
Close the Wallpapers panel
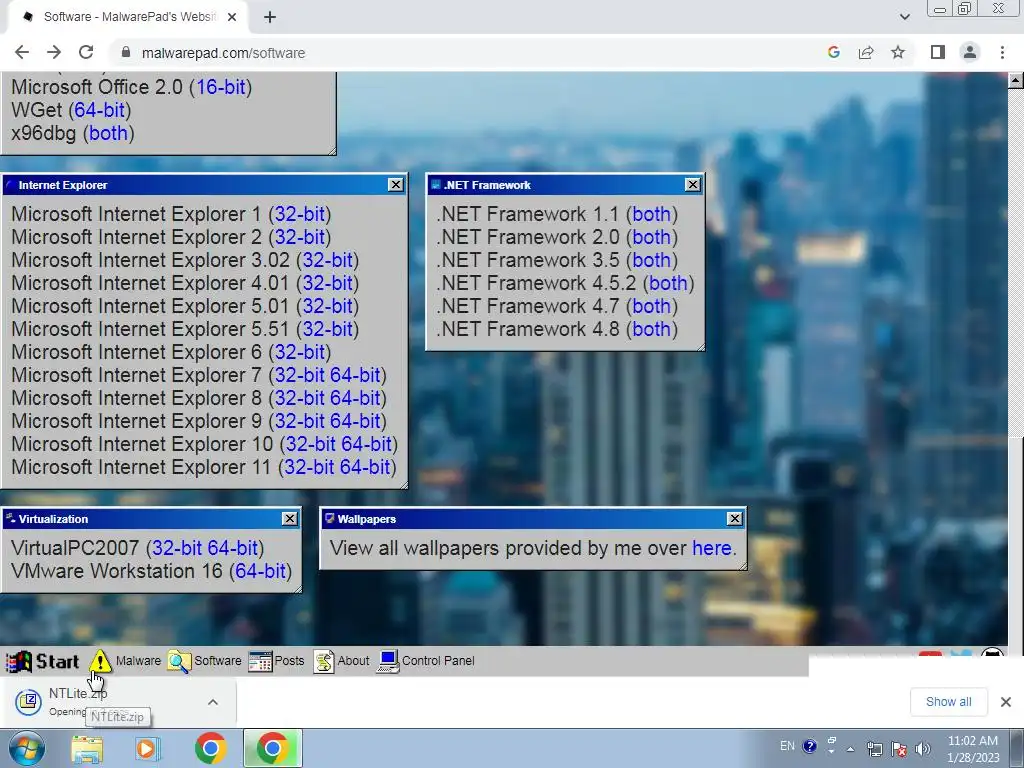(x=735, y=519)
